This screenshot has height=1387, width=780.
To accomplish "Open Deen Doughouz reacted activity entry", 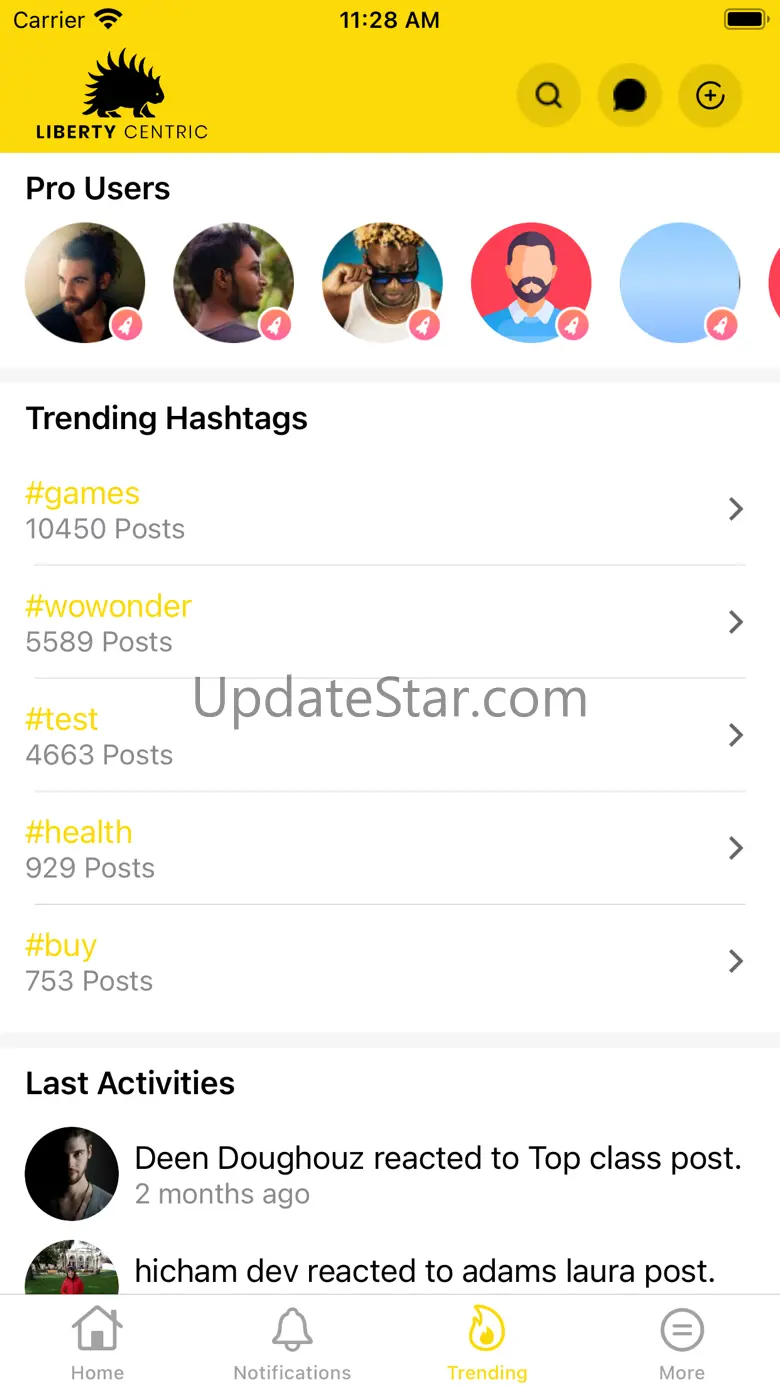I will pos(438,1159).
